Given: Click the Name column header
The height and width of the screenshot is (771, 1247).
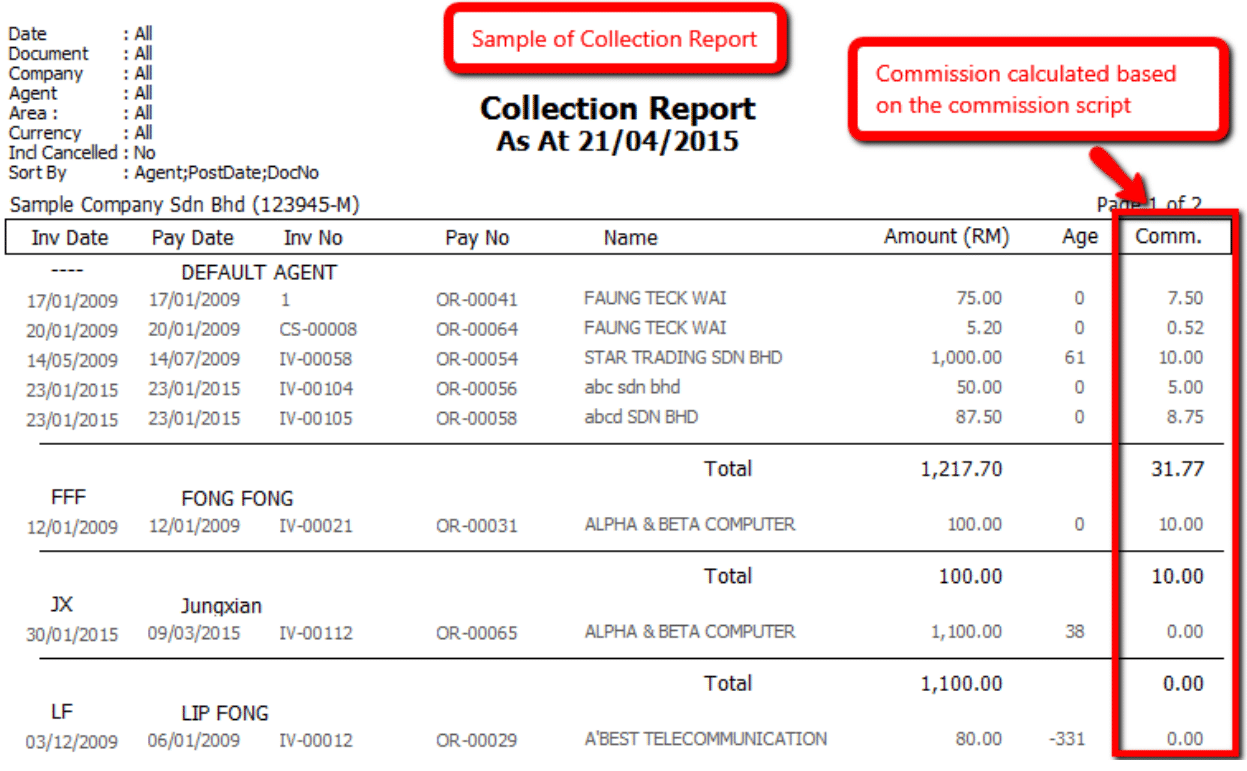Looking at the screenshot, I should point(630,238).
